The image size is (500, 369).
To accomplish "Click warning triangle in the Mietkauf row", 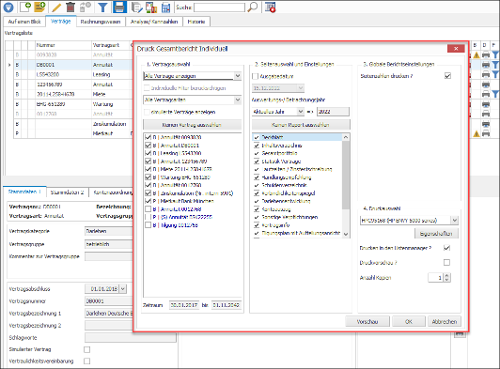I will coord(476,134).
